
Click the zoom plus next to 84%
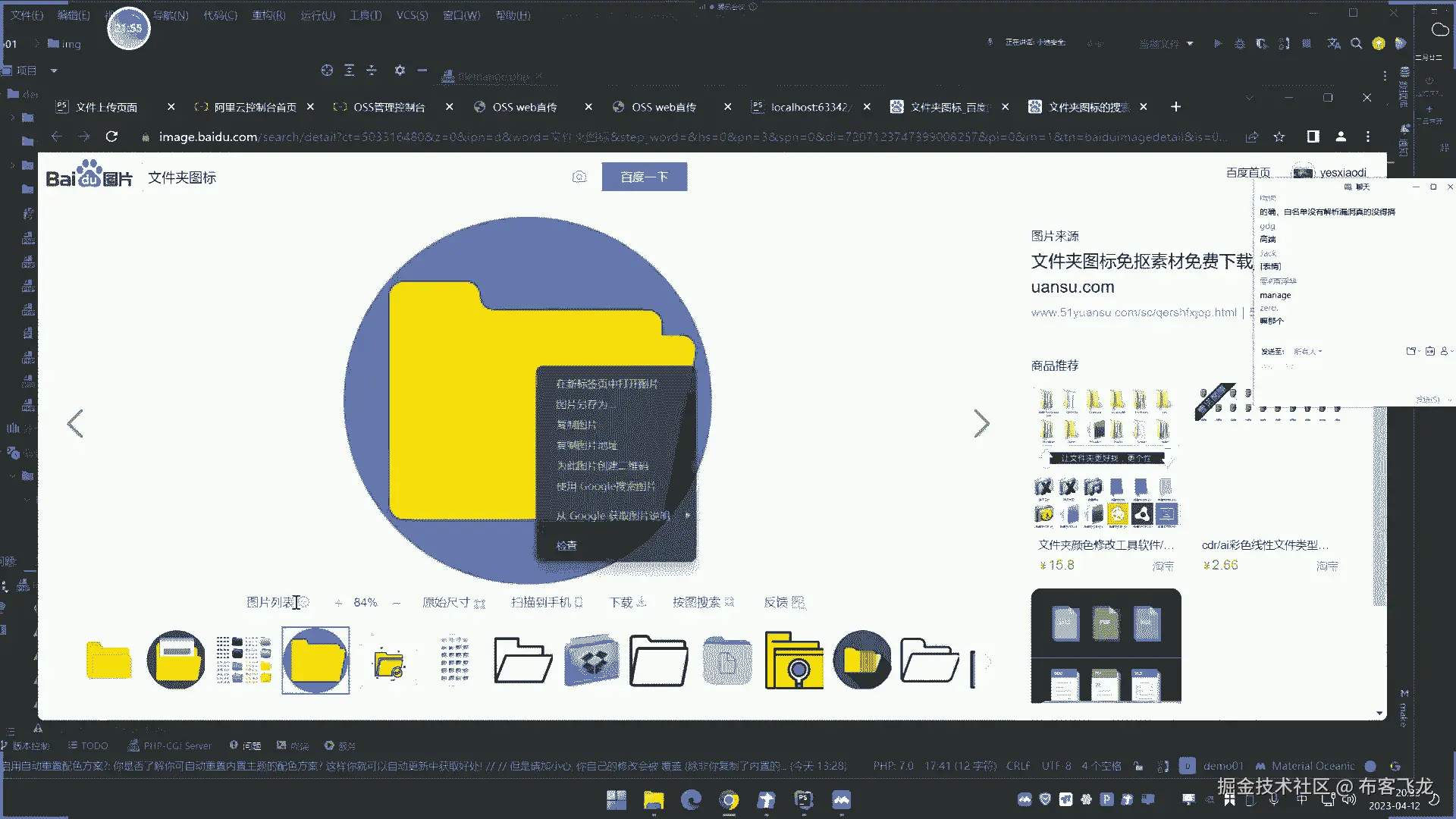coord(338,603)
